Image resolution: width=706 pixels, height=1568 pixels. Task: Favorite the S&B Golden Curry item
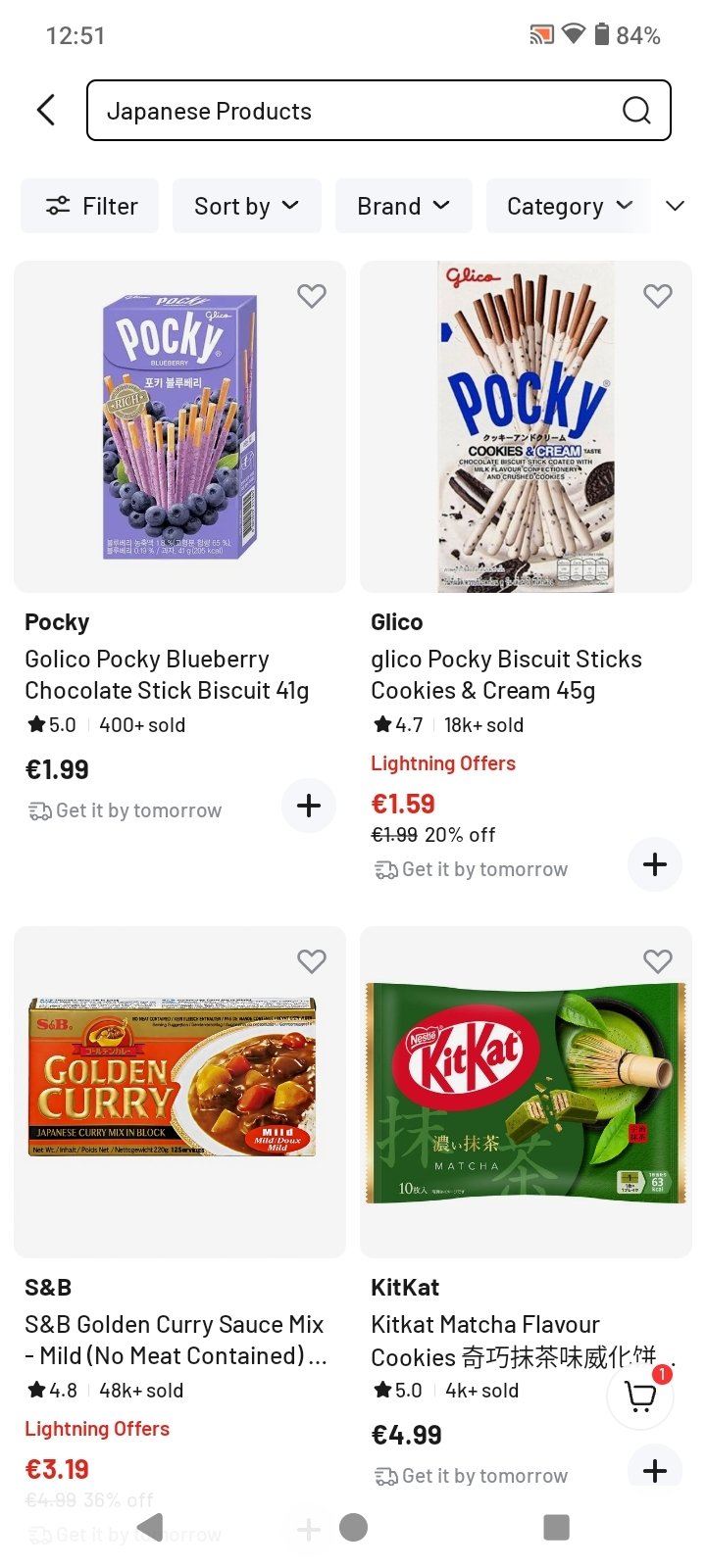(312, 961)
